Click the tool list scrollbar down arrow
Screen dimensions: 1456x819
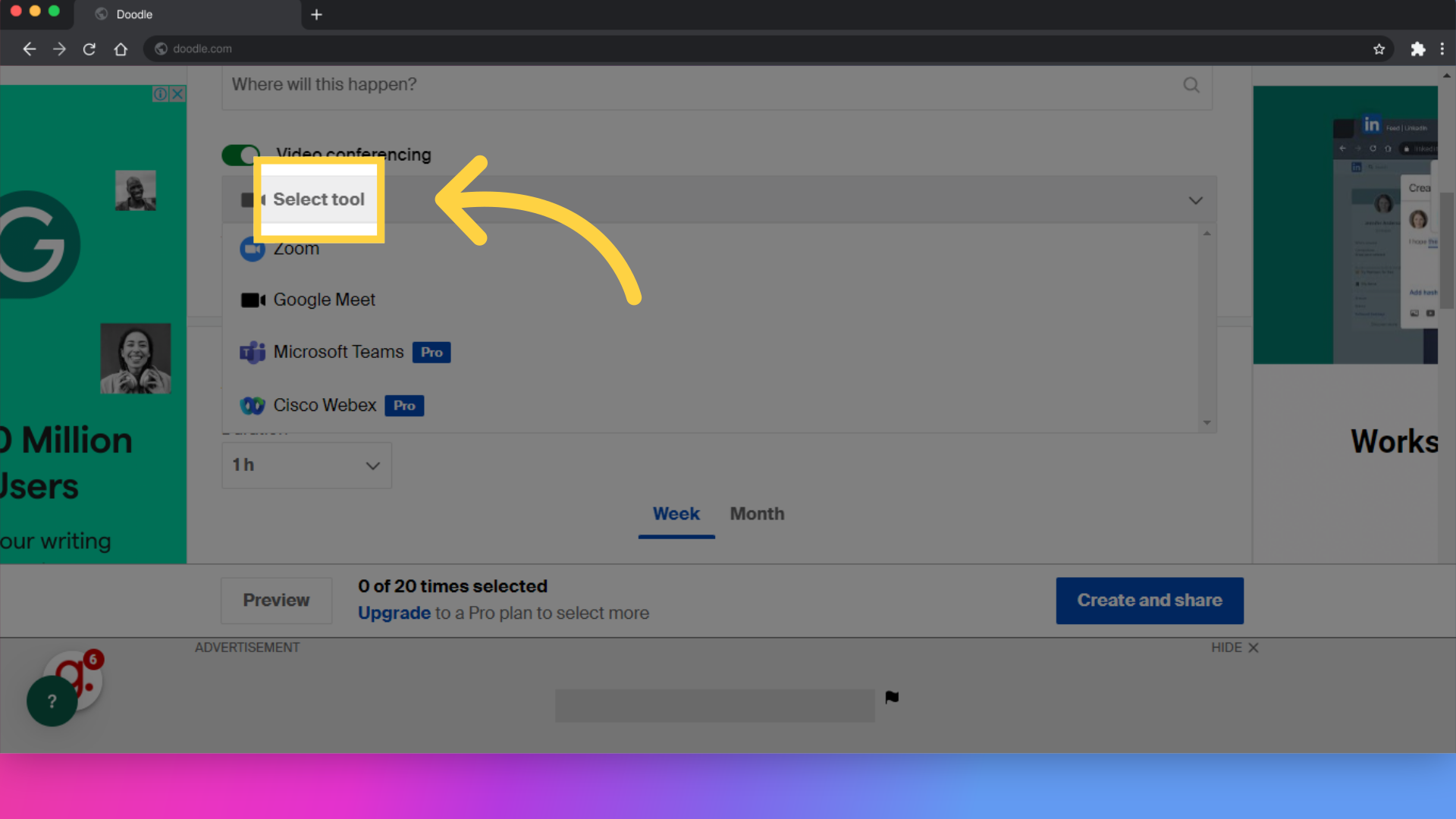[x=1207, y=423]
